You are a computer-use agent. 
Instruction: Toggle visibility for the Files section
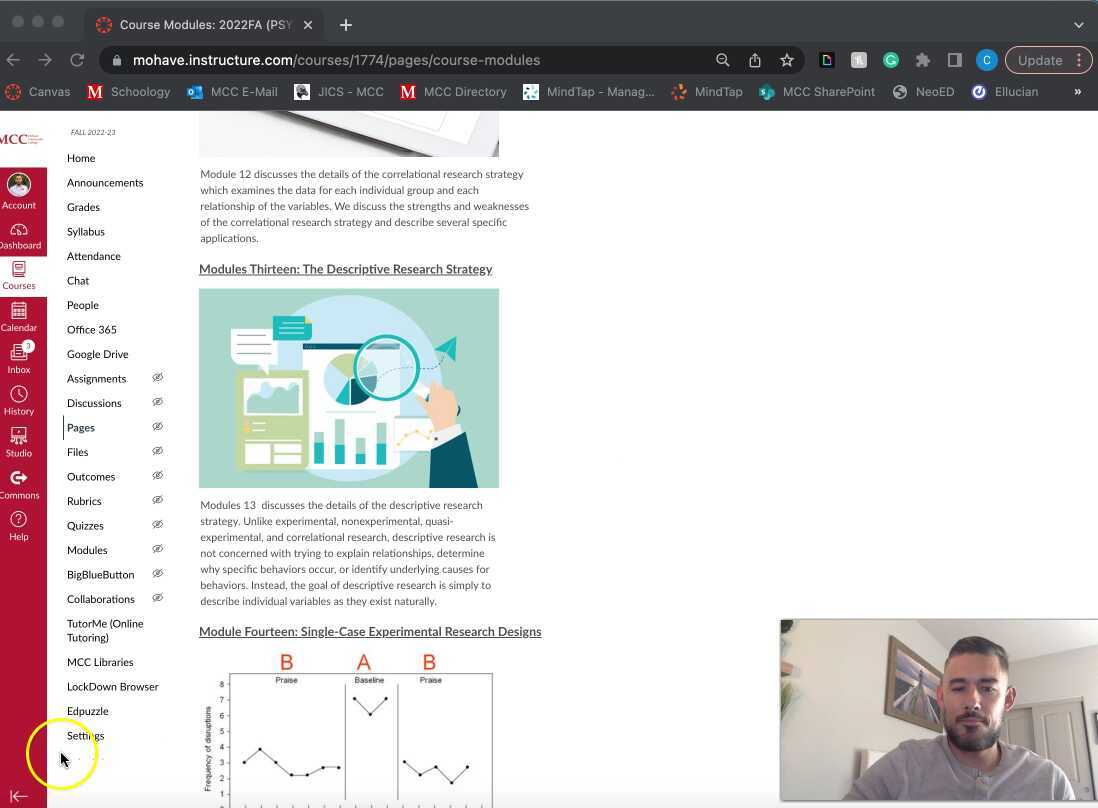coord(157,452)
